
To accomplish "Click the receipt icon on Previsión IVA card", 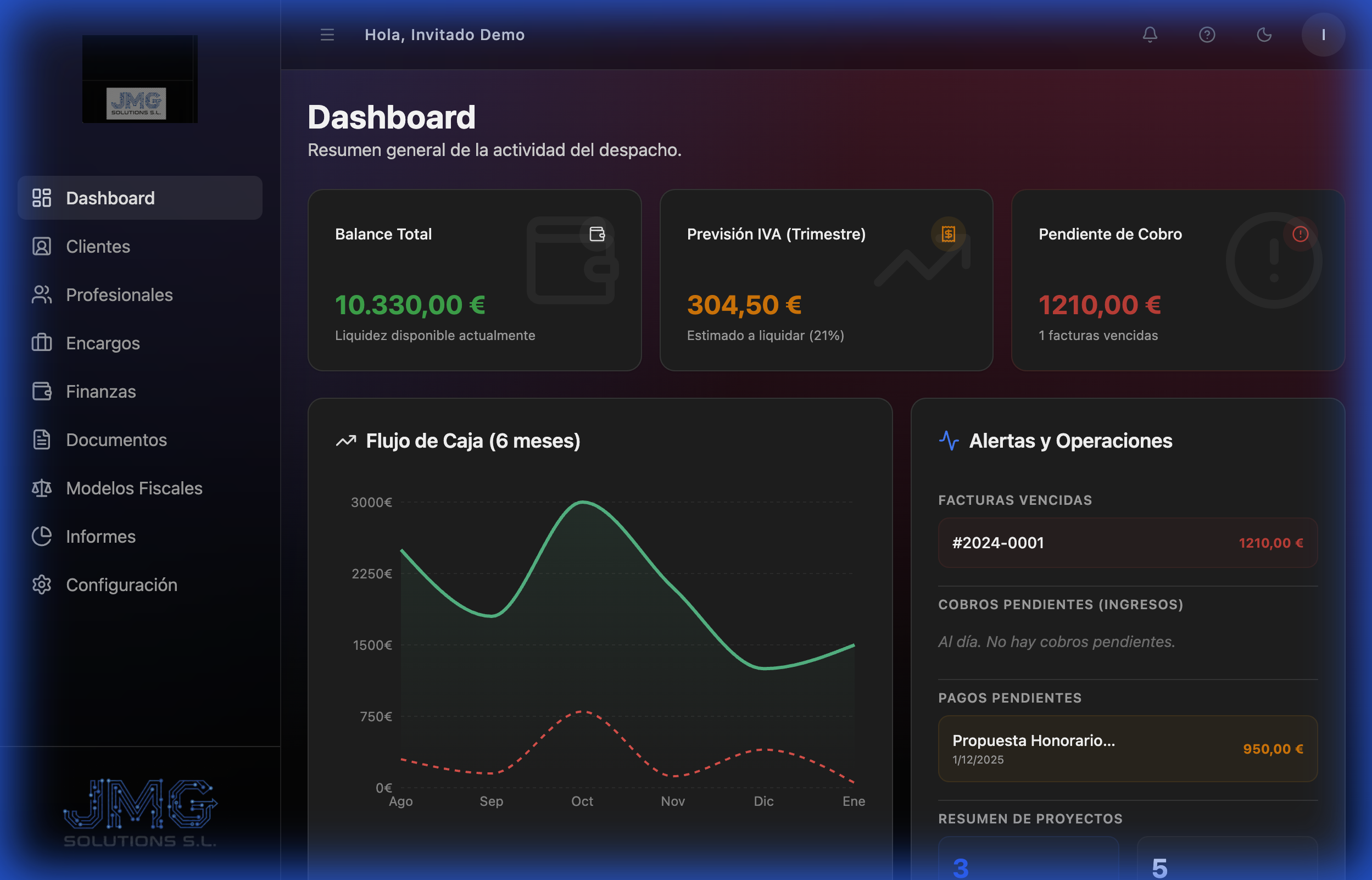I will coord(948,233).
